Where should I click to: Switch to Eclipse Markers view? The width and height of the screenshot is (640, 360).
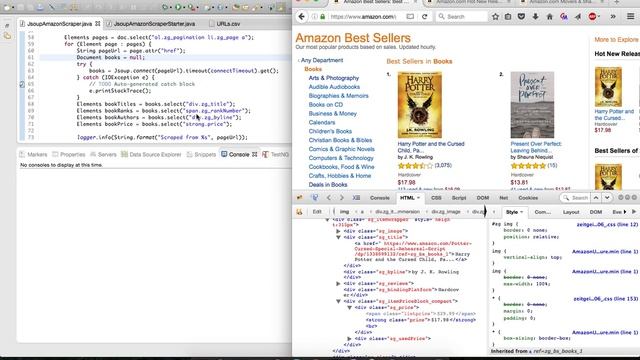(x=33, y=154)
